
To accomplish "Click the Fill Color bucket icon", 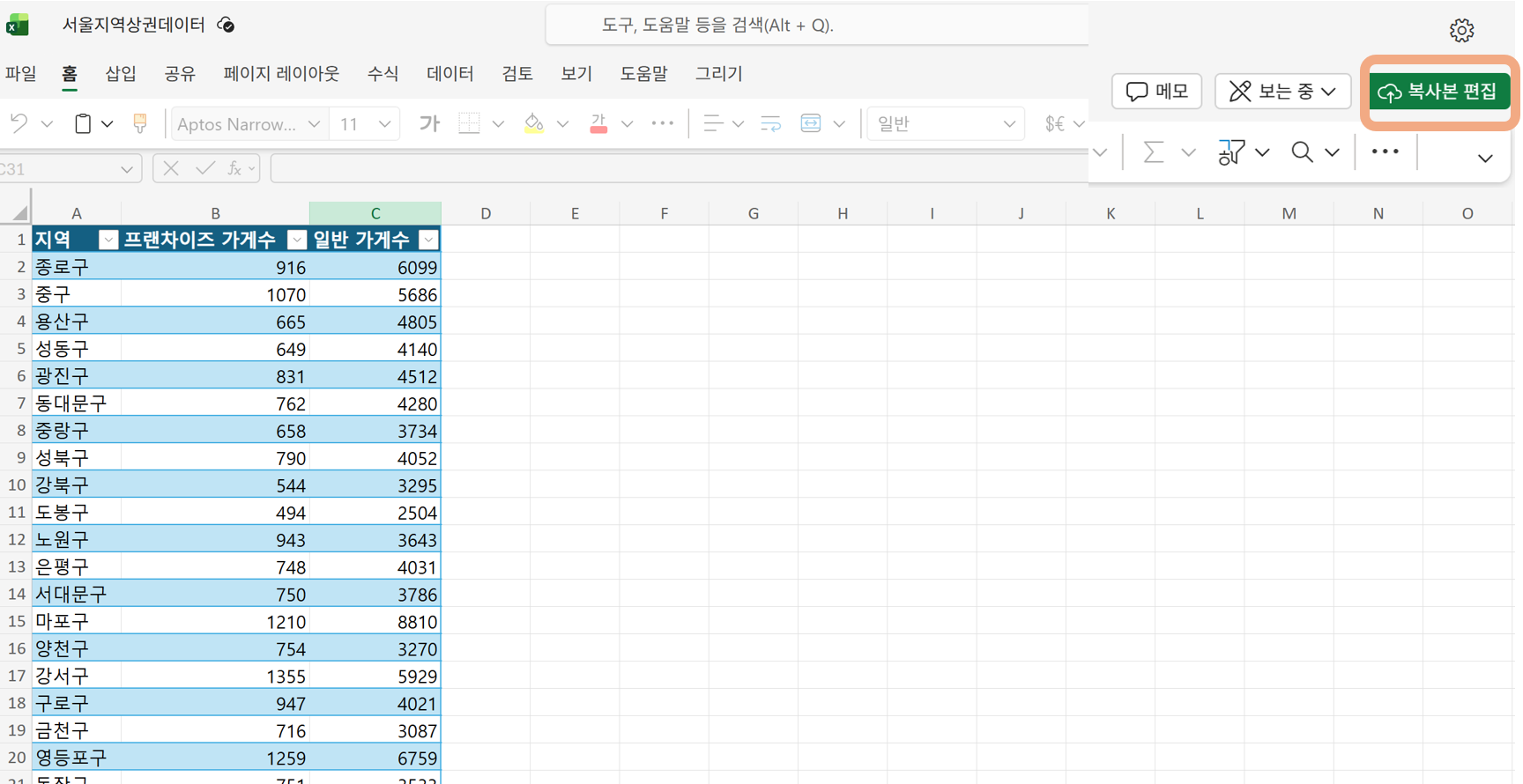I will [x=533, y=124].
